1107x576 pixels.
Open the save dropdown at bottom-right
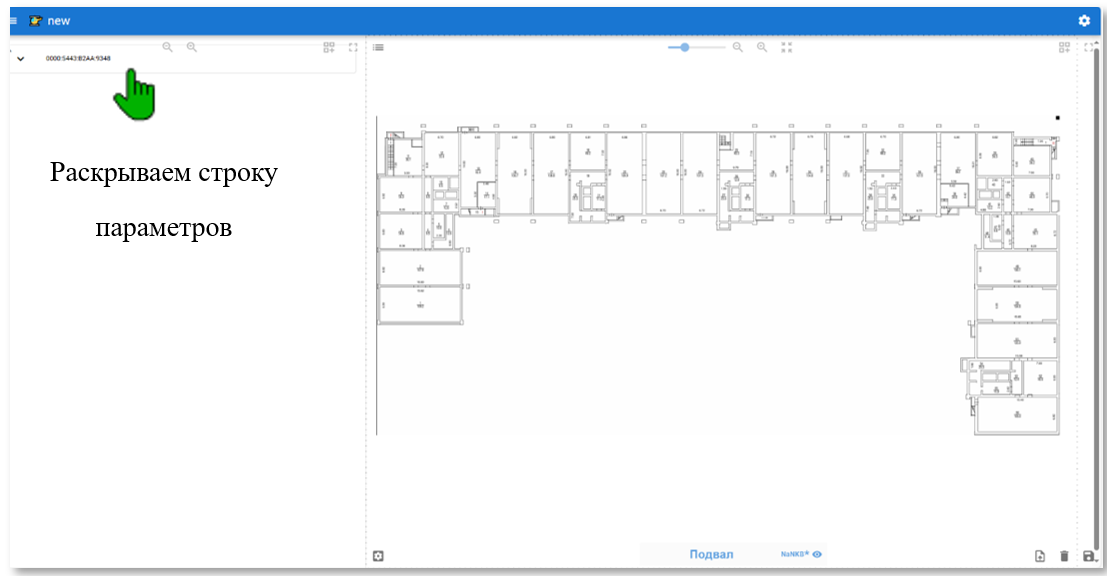tap(1089, 556)
